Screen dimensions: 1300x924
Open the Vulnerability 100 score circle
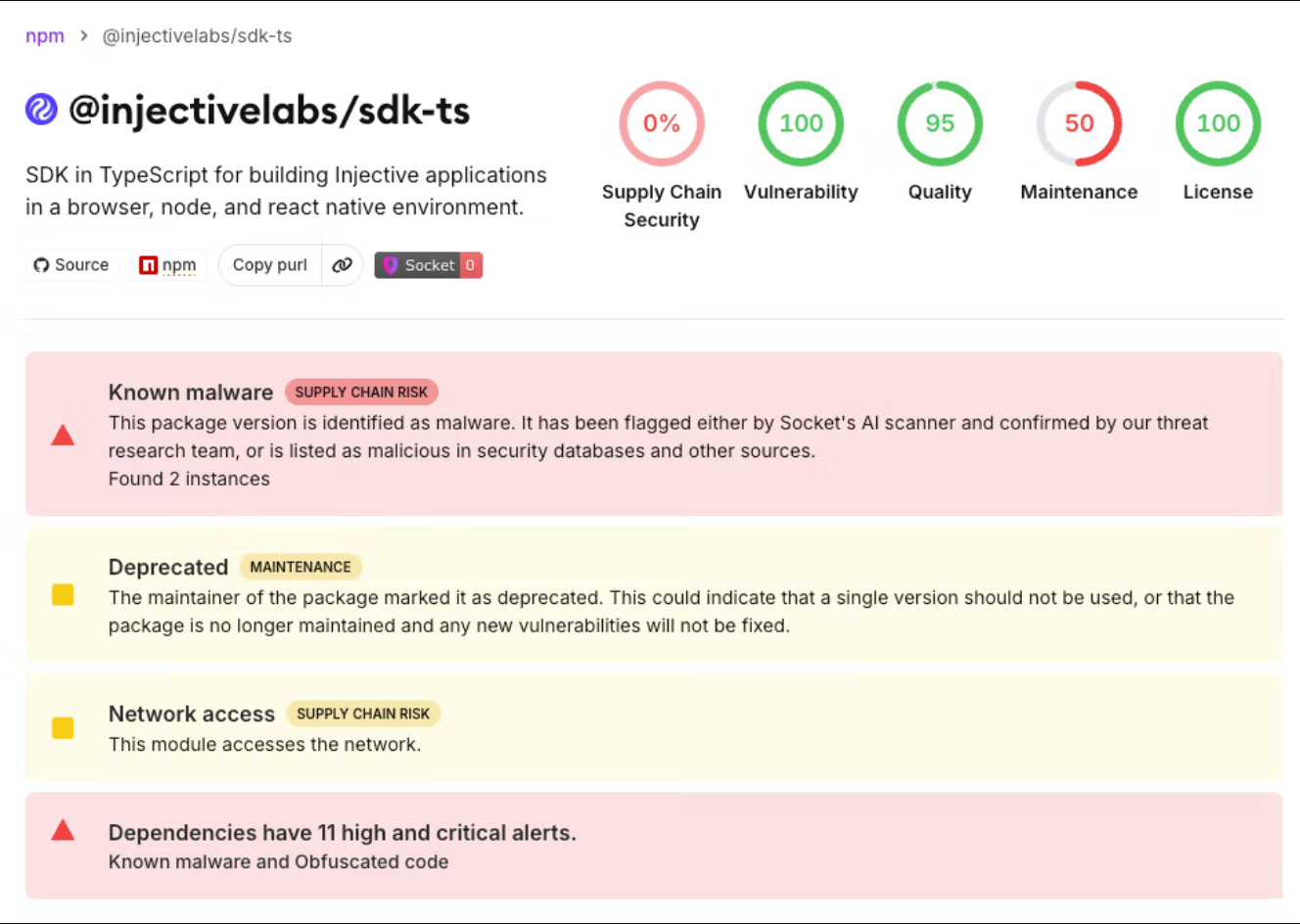[x=801, y=123]
